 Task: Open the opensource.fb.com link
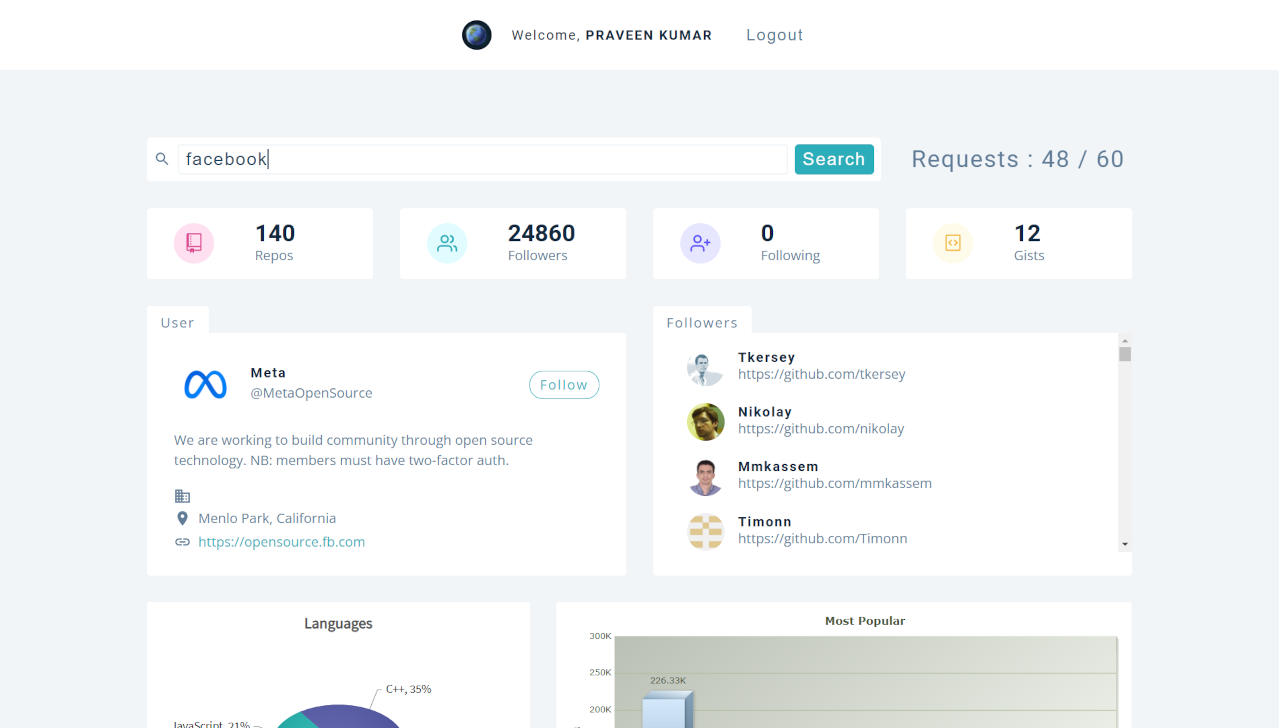click(281, 542)
